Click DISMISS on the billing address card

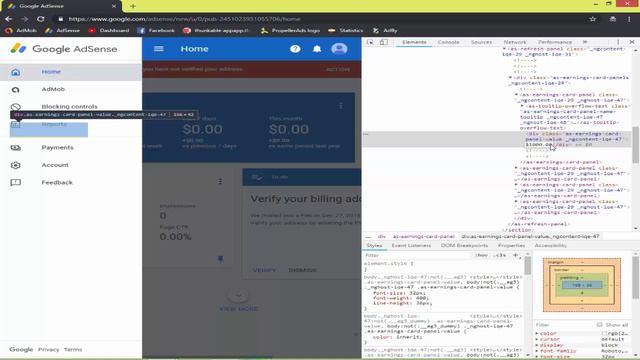302,270
